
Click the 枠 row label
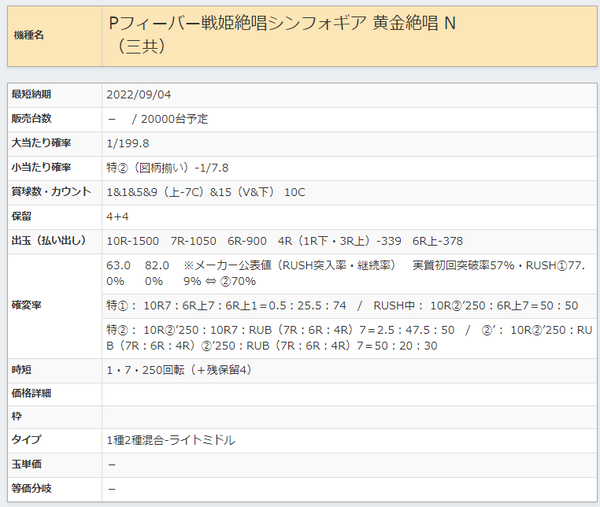click(16, 416)
